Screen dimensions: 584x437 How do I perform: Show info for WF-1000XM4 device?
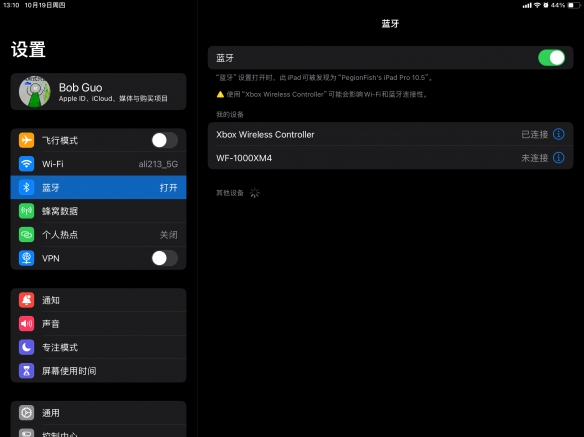(x=558, y=158)
